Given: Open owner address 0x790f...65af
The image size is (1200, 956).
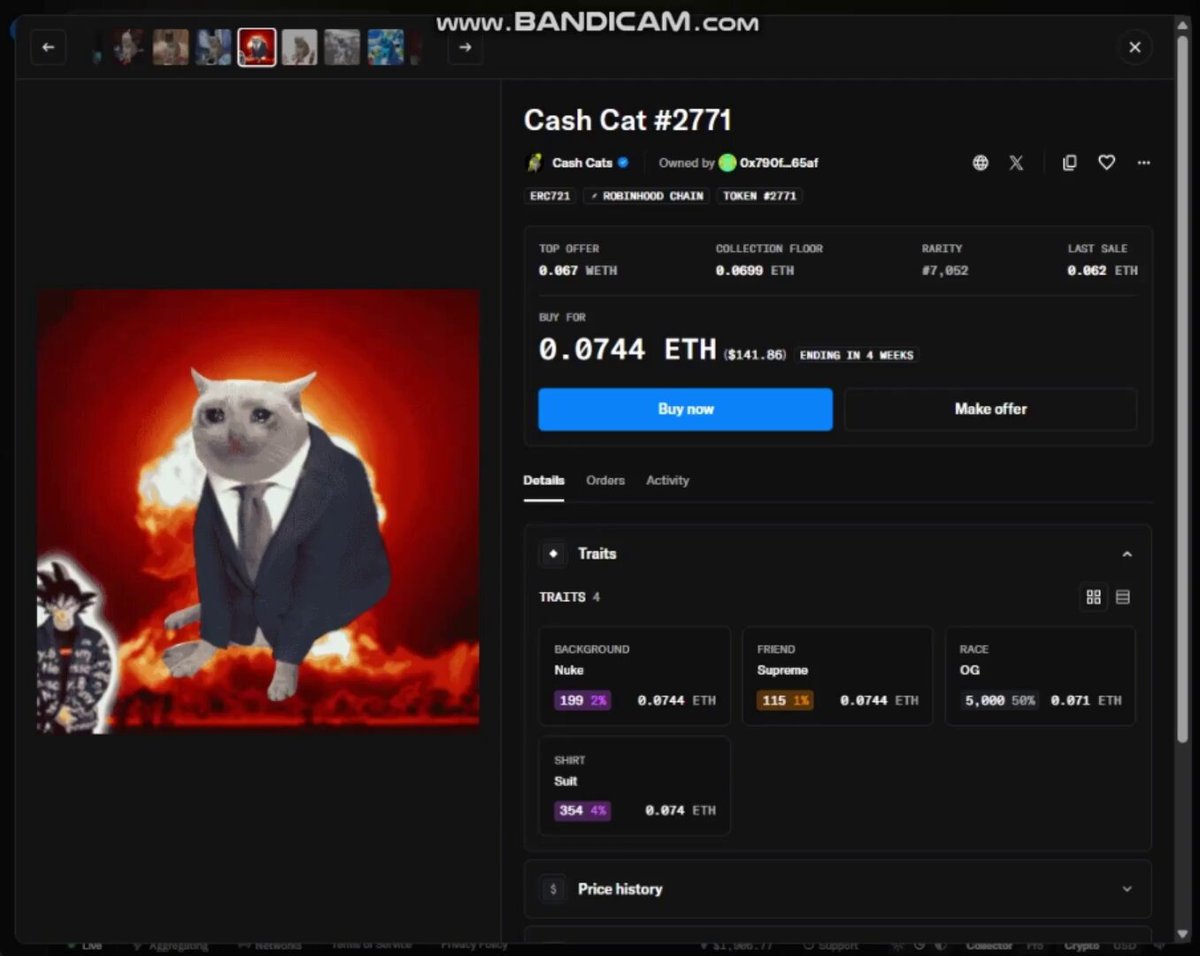Looking at the screenshot, I should [x=779, y=163].
